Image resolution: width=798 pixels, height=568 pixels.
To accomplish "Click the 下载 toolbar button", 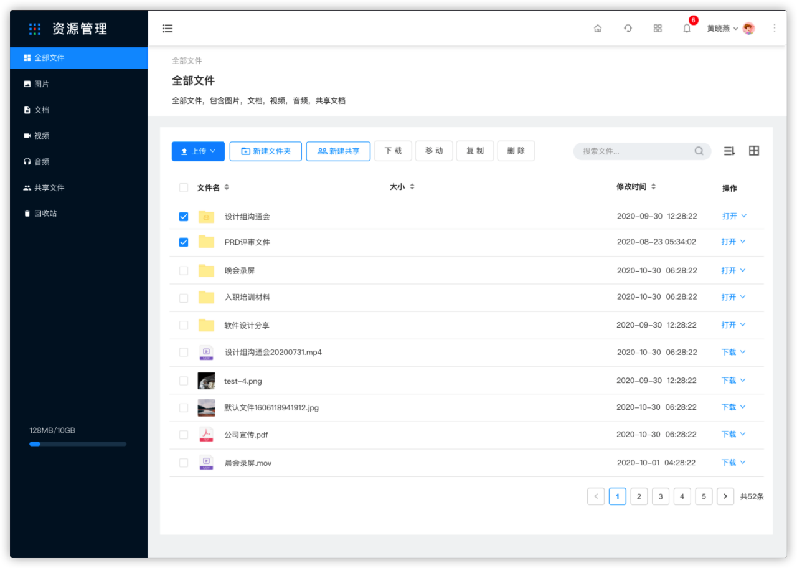I will coord(393,151).
